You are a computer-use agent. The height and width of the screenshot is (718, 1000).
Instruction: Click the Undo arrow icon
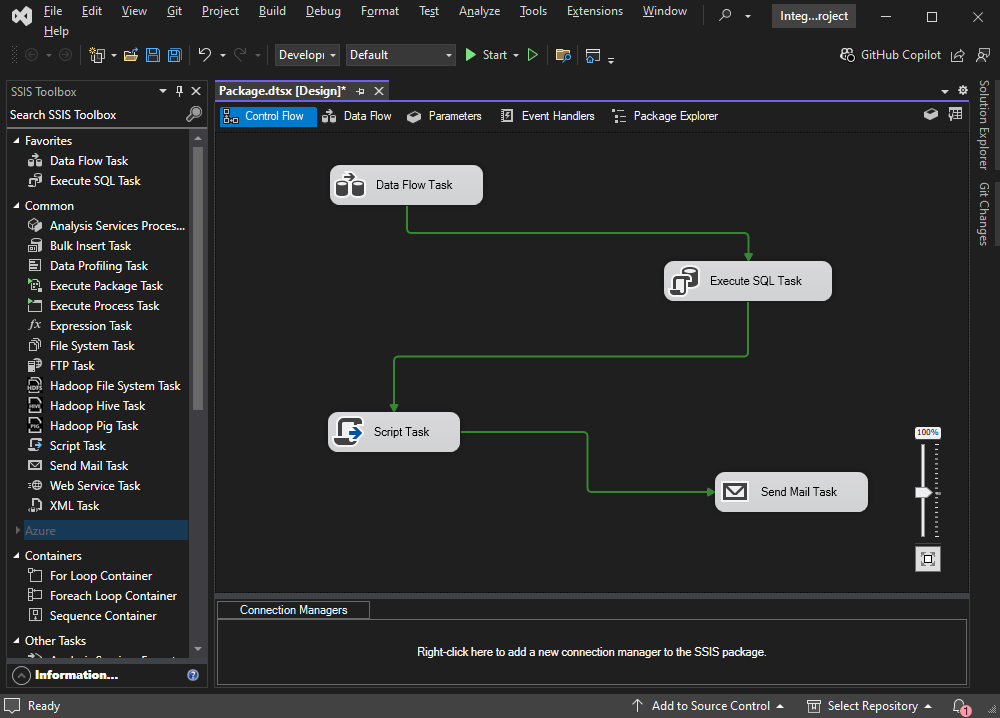pos(204,55)
